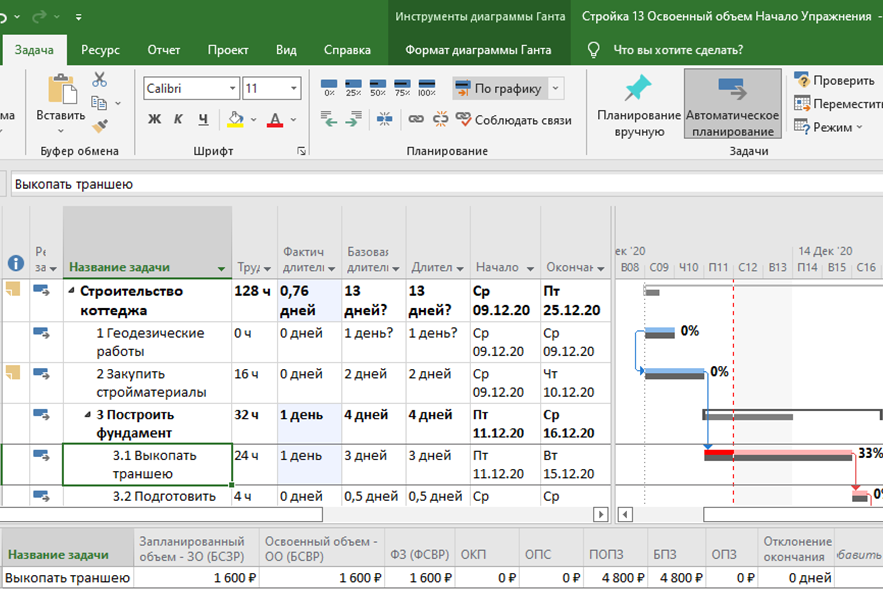Click the unlink tasks icon
The image size is (883, 600).
coord(440,120)
